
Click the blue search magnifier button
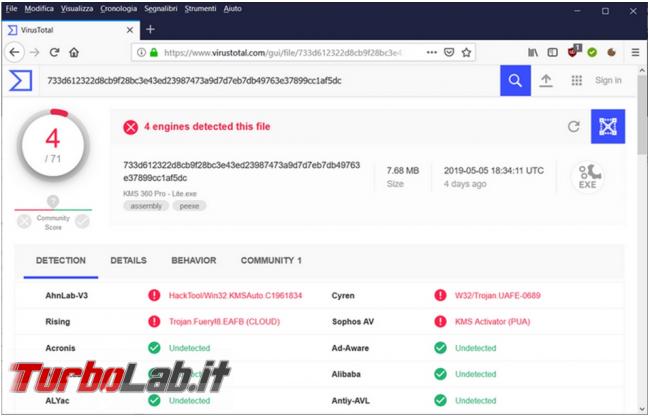click(515, 80)
